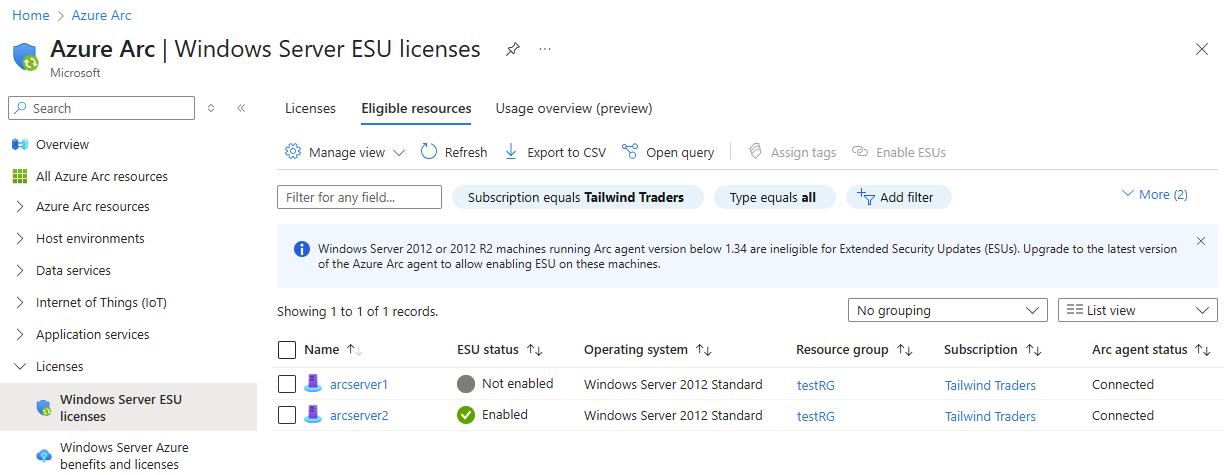
Task: Check the select-all header checkbox
Action: (287, 350)
